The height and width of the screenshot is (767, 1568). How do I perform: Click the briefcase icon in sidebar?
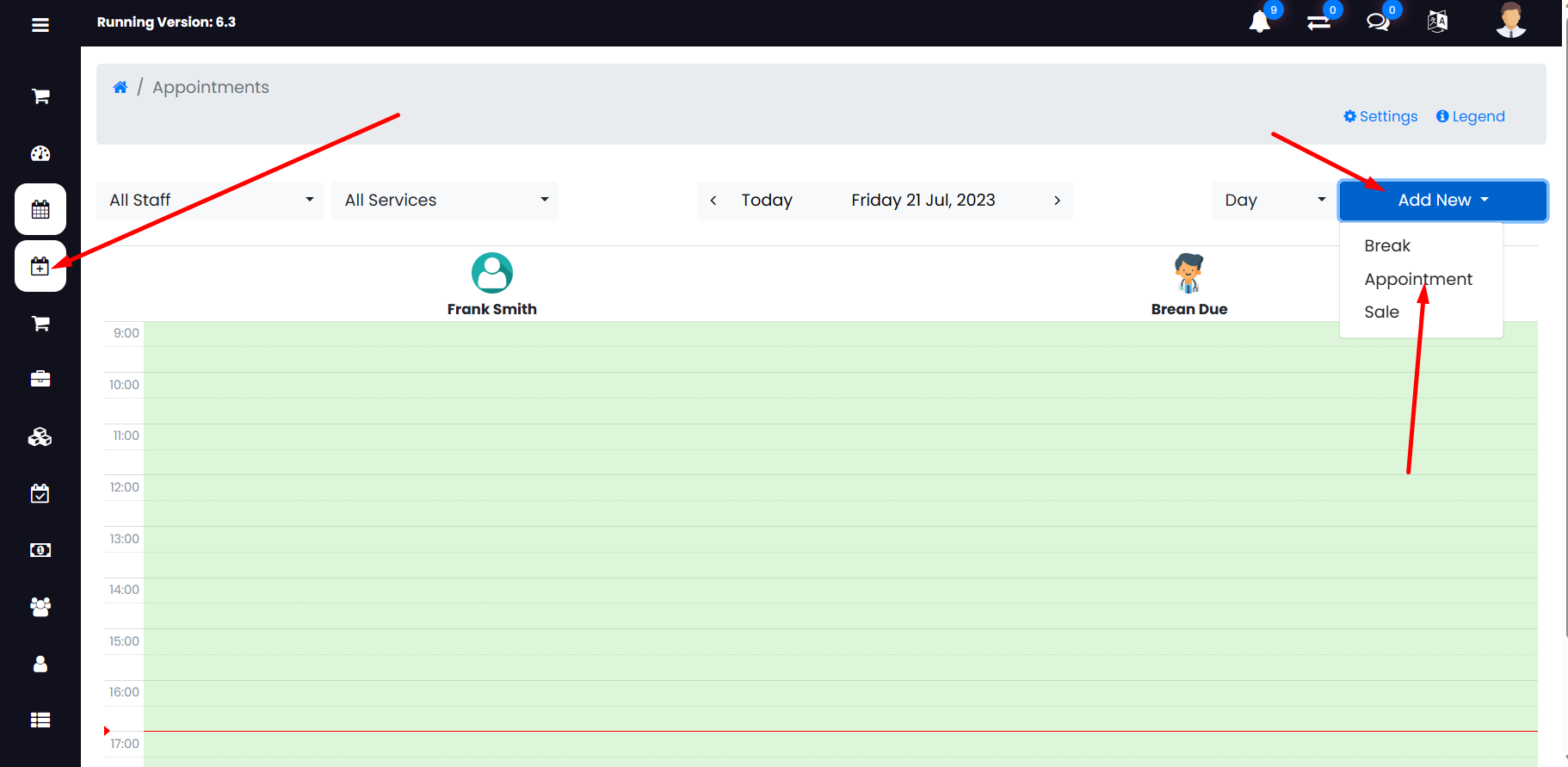40,379
